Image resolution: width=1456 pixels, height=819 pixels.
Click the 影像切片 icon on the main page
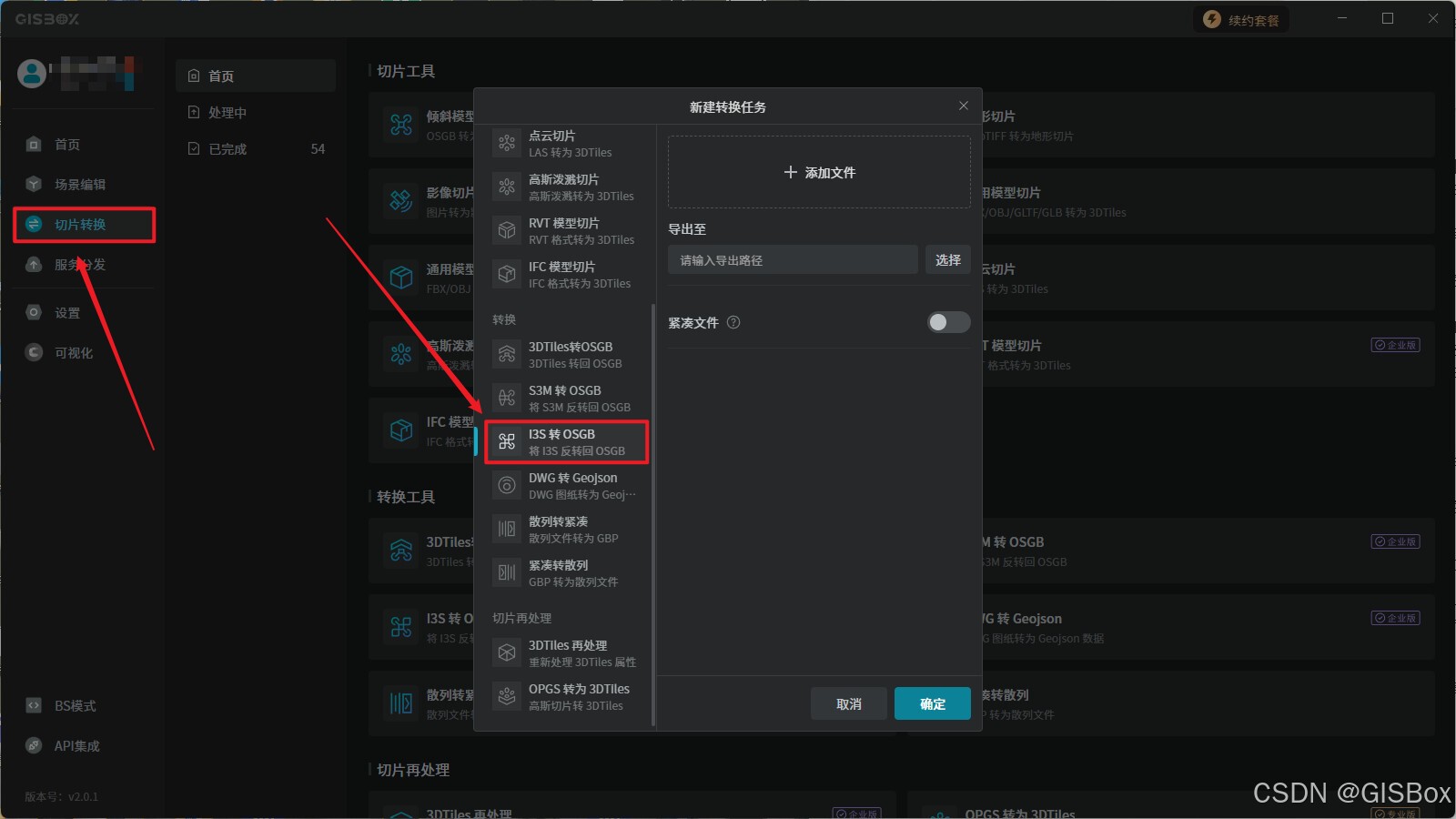pos(401,201)
